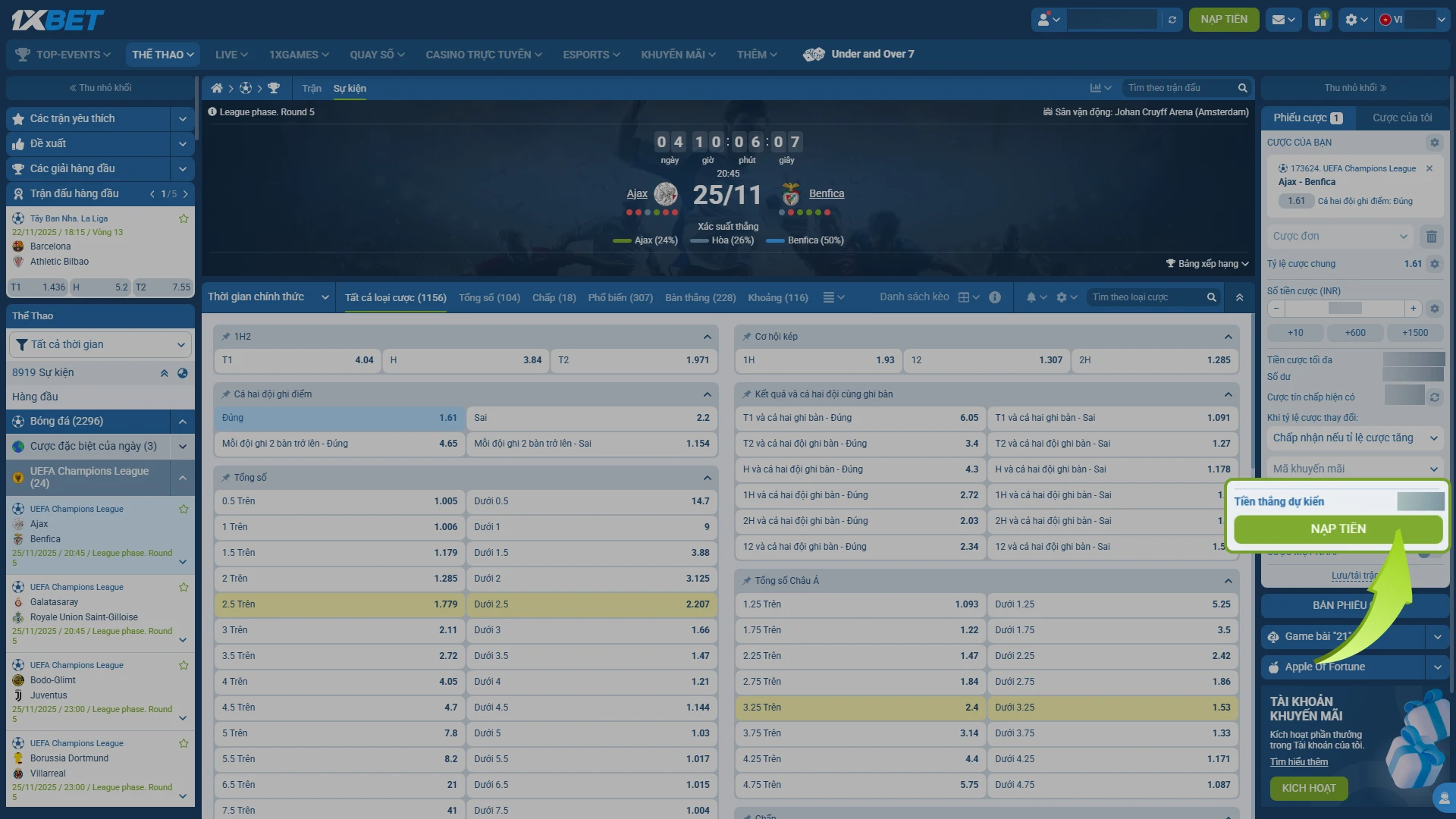Screen dimensions: 1456x819
Task: Pin the Cơ hội kép market
Action: click(x=747, y=337)
